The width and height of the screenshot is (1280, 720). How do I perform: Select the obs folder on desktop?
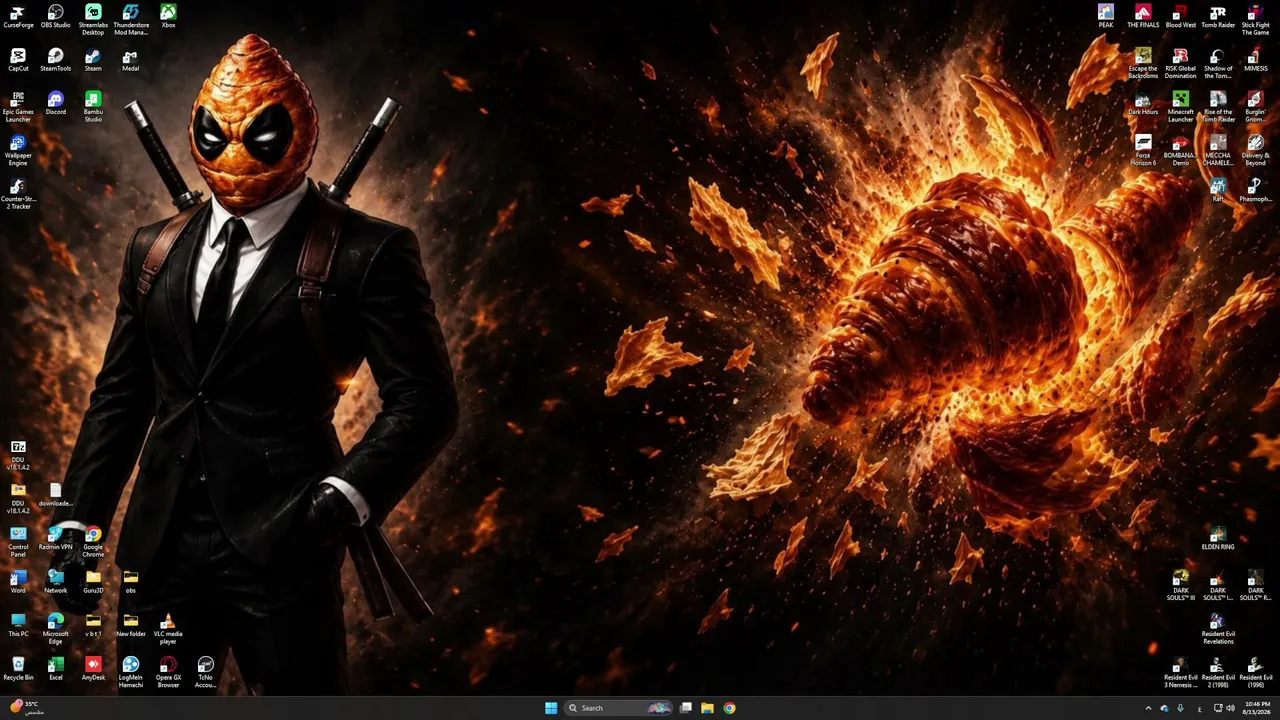[x=131, y=582]
